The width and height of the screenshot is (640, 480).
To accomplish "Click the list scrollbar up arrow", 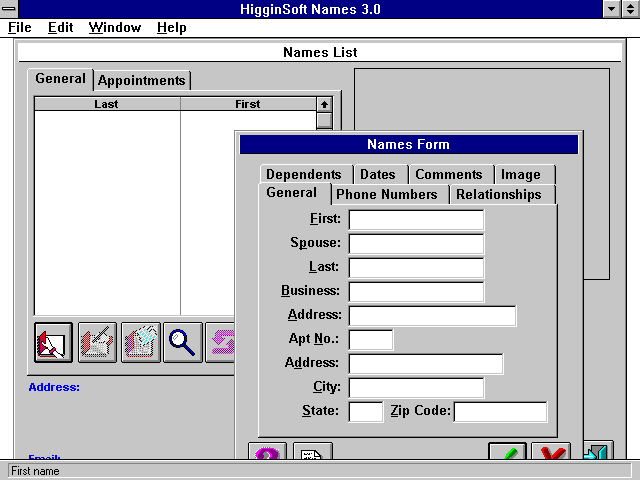I will pos(324,104).
